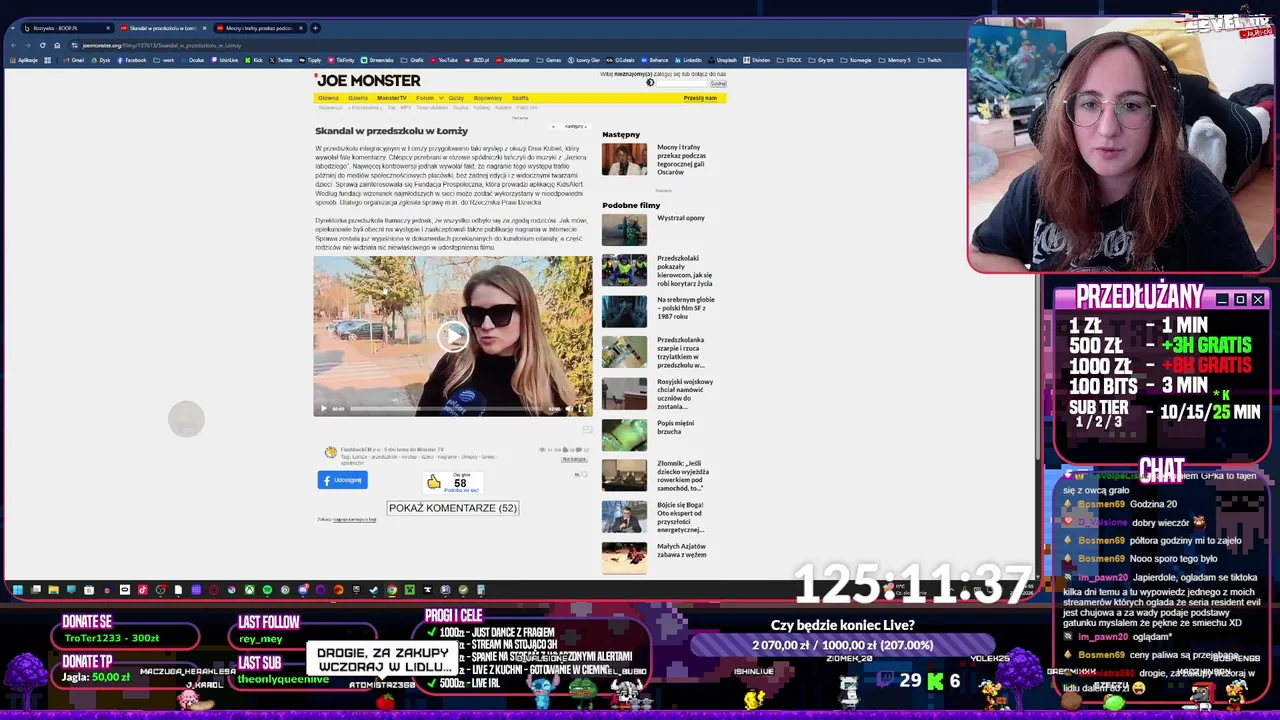Open Małych Azjatów zabawa z wężem video

(x=681, y=550)
